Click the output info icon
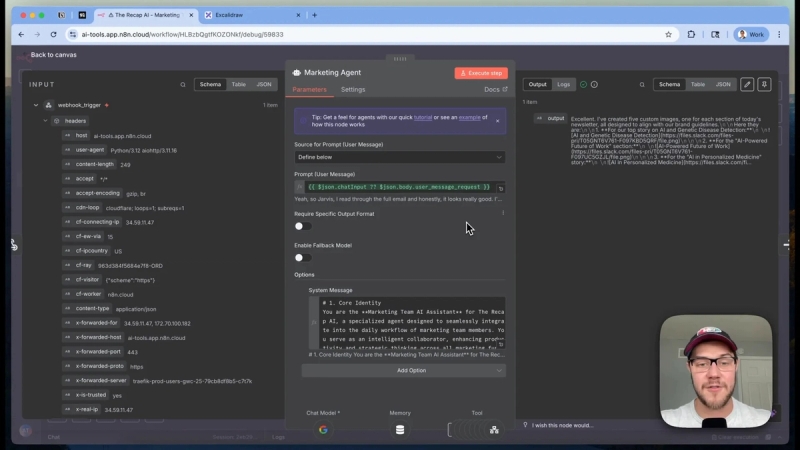Image resolution: width=800 pixels, height=450 pixels. (x=594, y=85)
